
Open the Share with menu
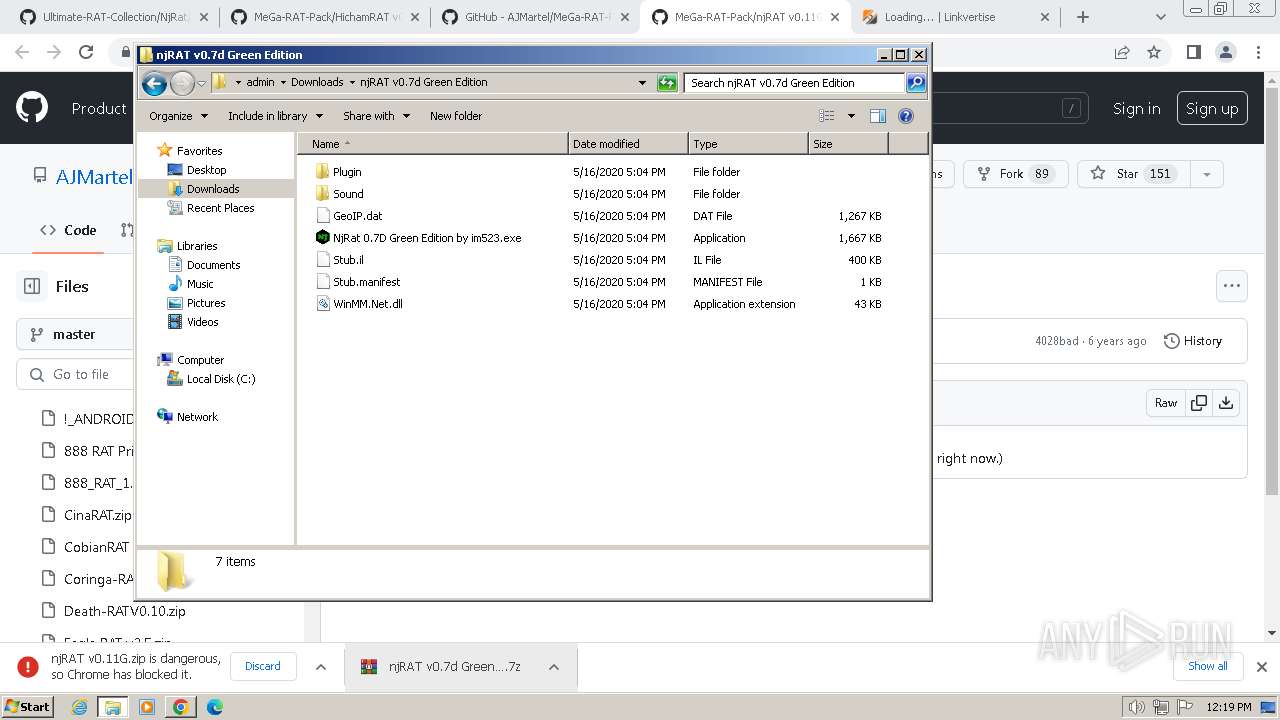tap(376, 116)
